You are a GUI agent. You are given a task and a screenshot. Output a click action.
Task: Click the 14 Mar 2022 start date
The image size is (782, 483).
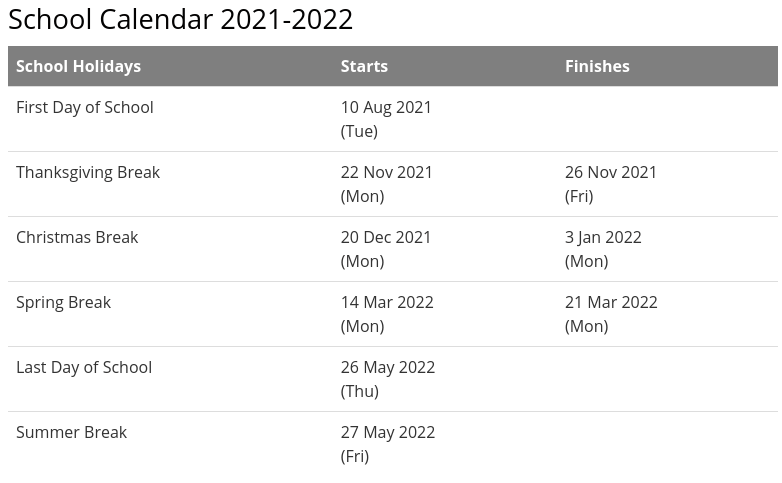pyautogui.click(x=387, y=303)
